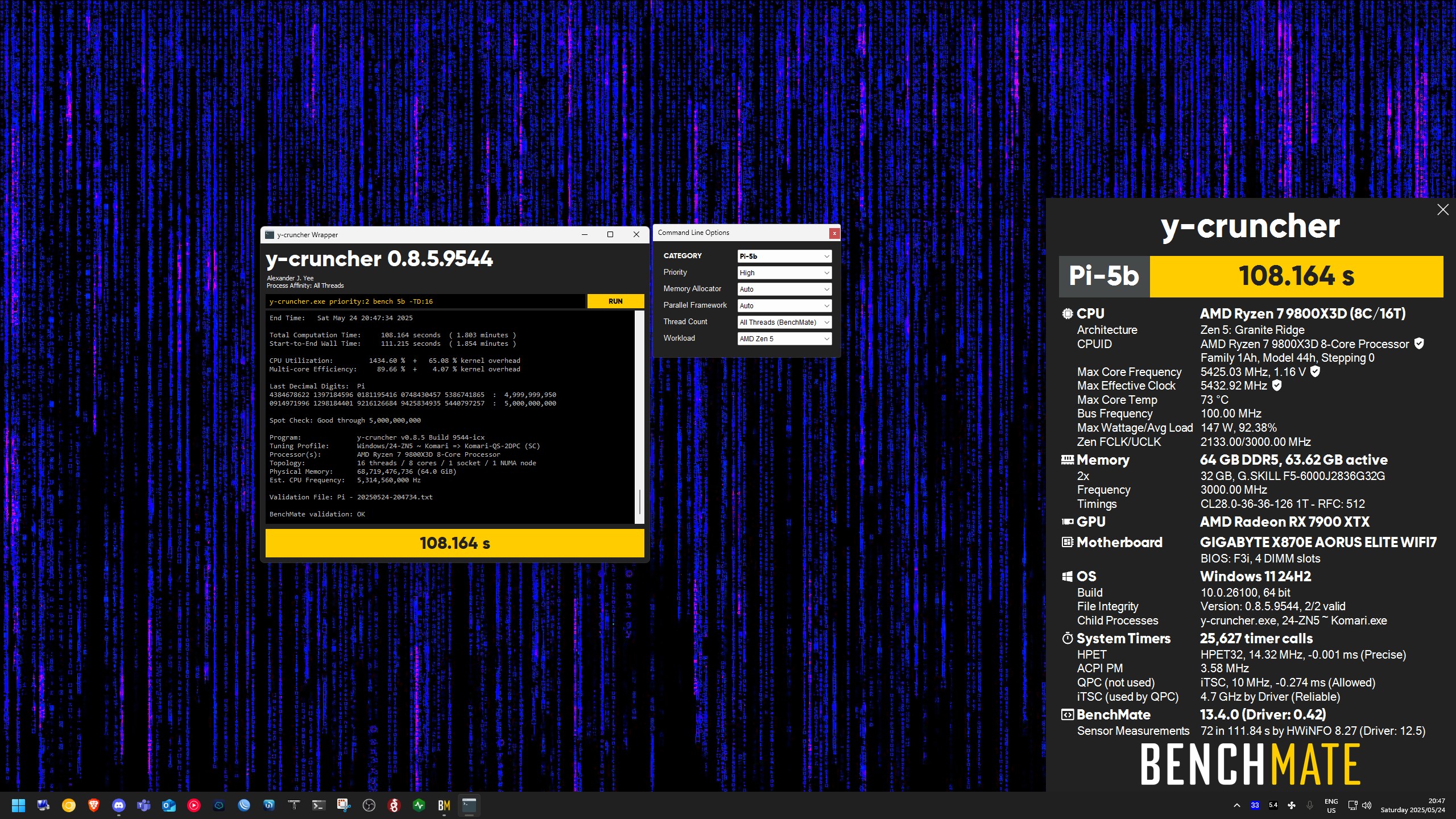The width and height of the screenshot is (1456, 819).
Task: Show hidden system tray icons
Action: click(1237, 805)
